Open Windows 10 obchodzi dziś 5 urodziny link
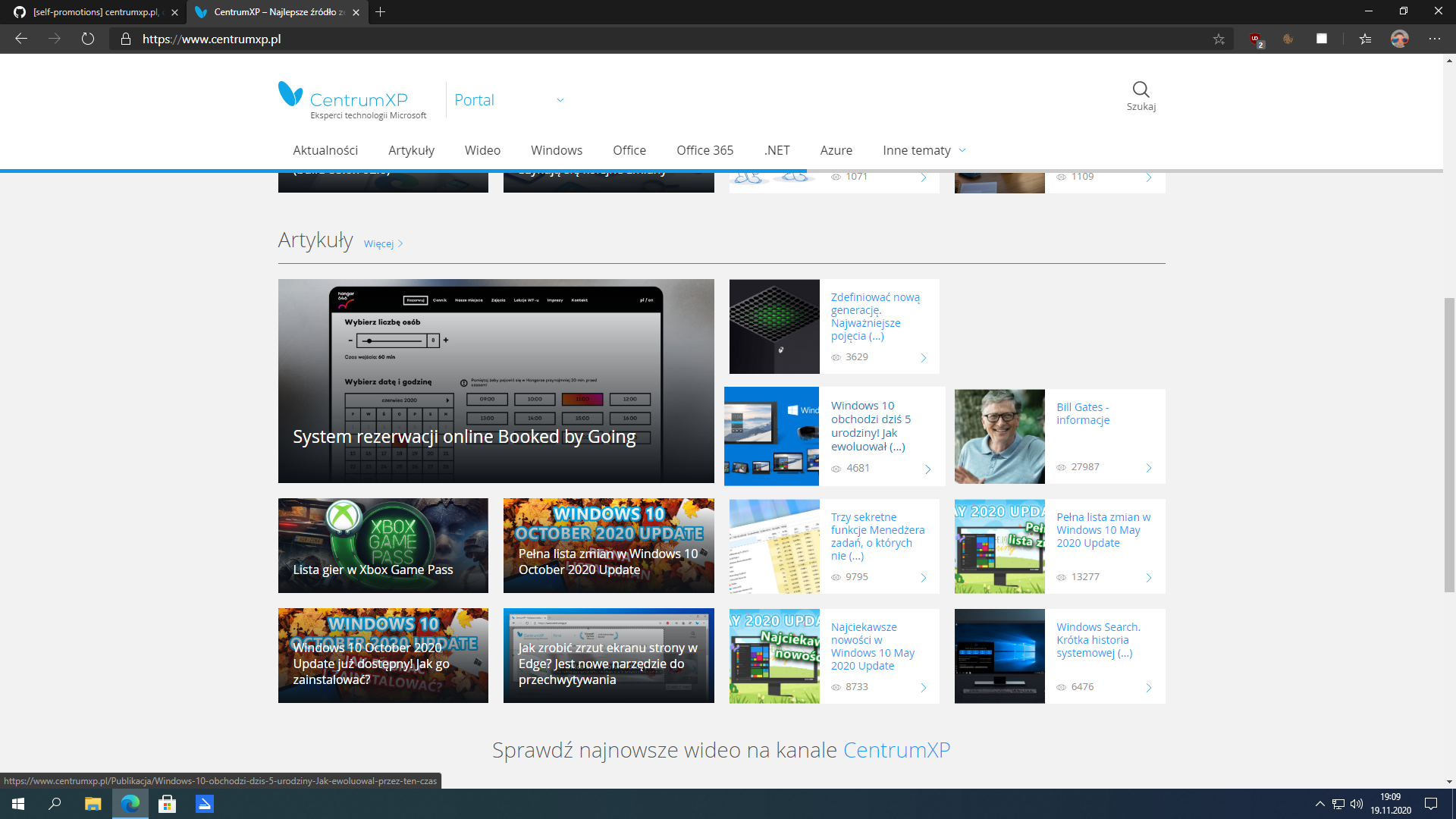 coord(871,426)
